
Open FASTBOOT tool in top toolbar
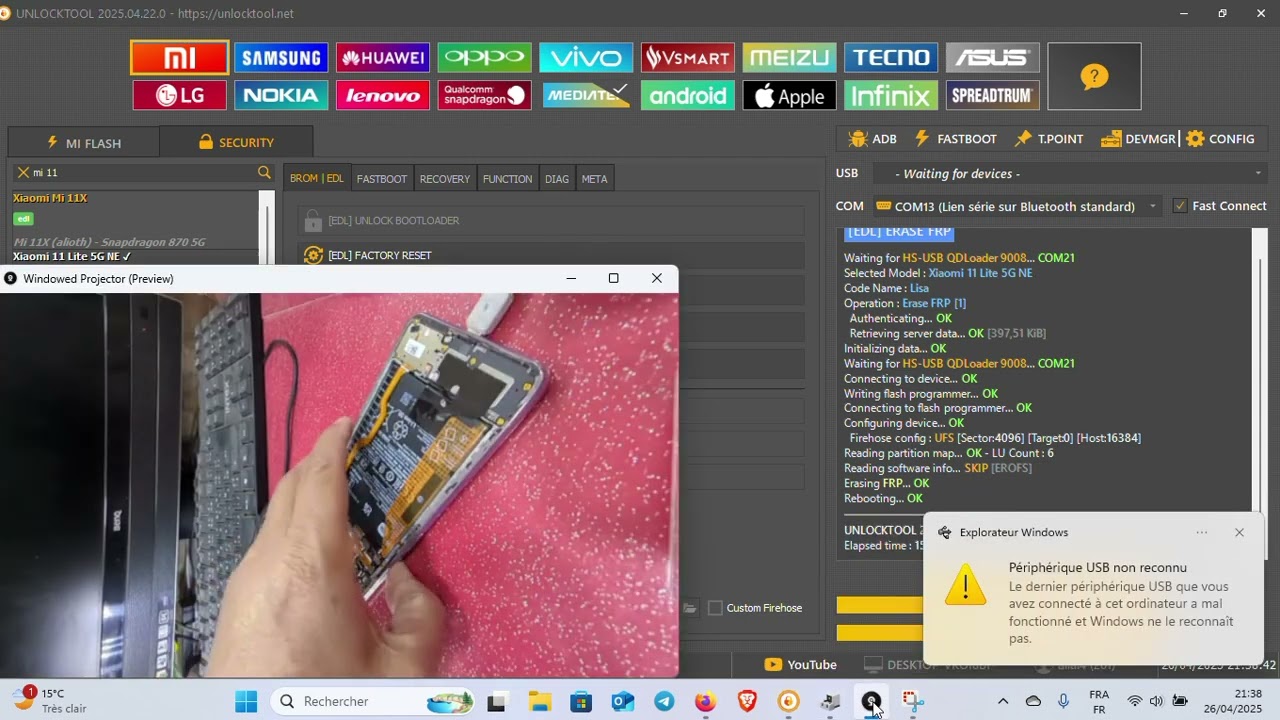click(955, 139)
